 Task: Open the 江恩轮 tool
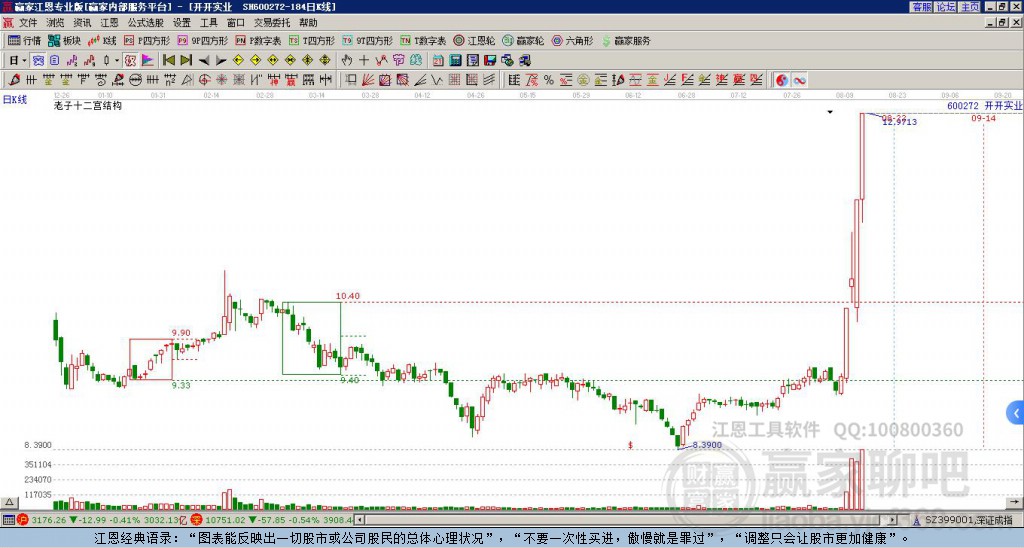(474, 40)
